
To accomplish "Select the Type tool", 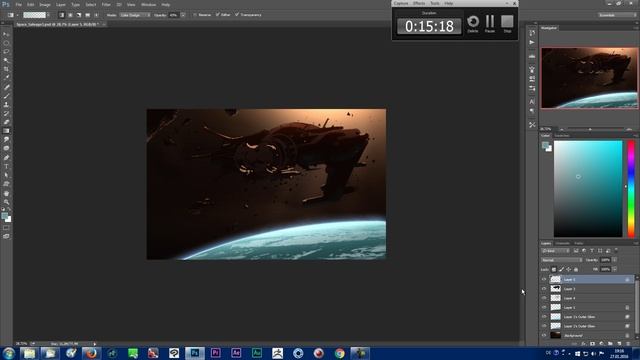I will click(x=6, y=167).
